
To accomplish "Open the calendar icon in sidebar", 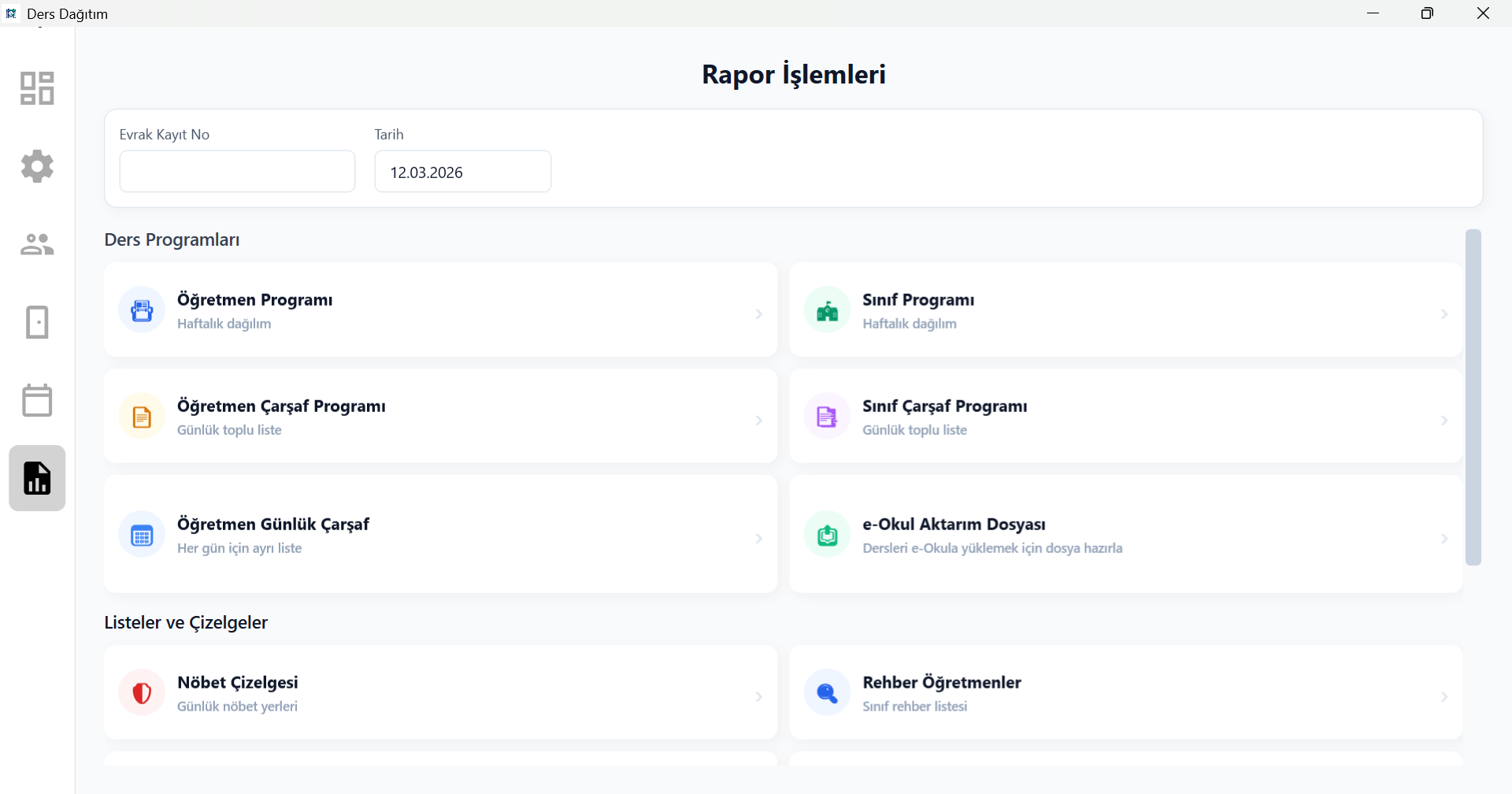I will tap(37, 400).
